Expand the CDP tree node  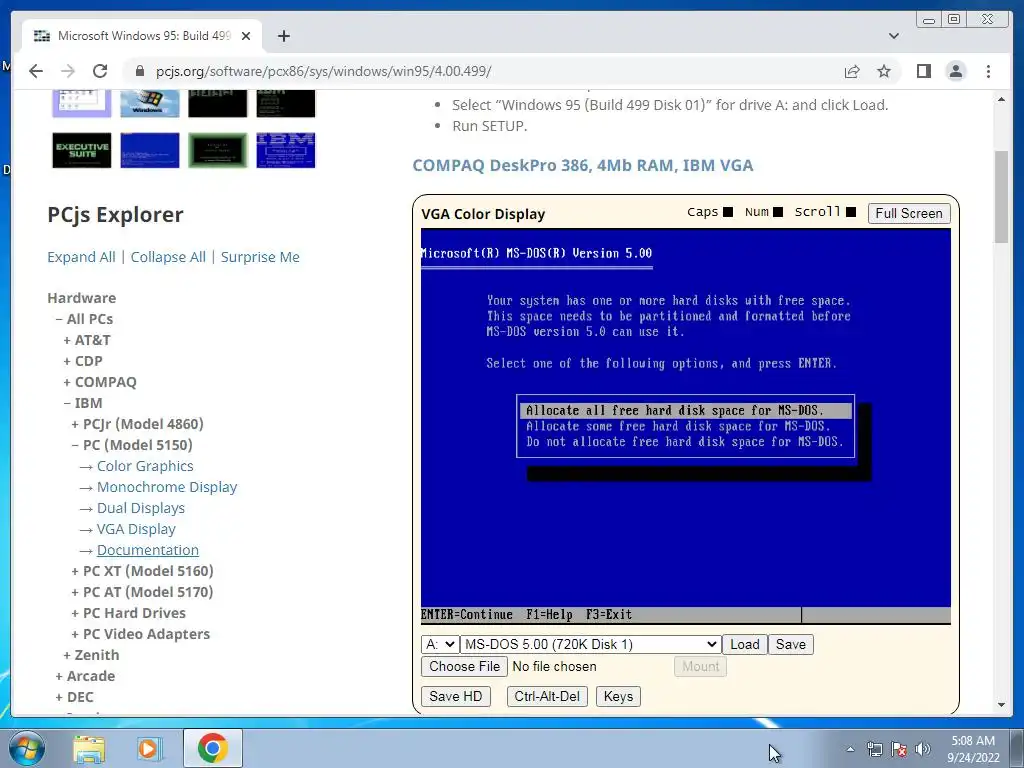[x=83, y=361]
